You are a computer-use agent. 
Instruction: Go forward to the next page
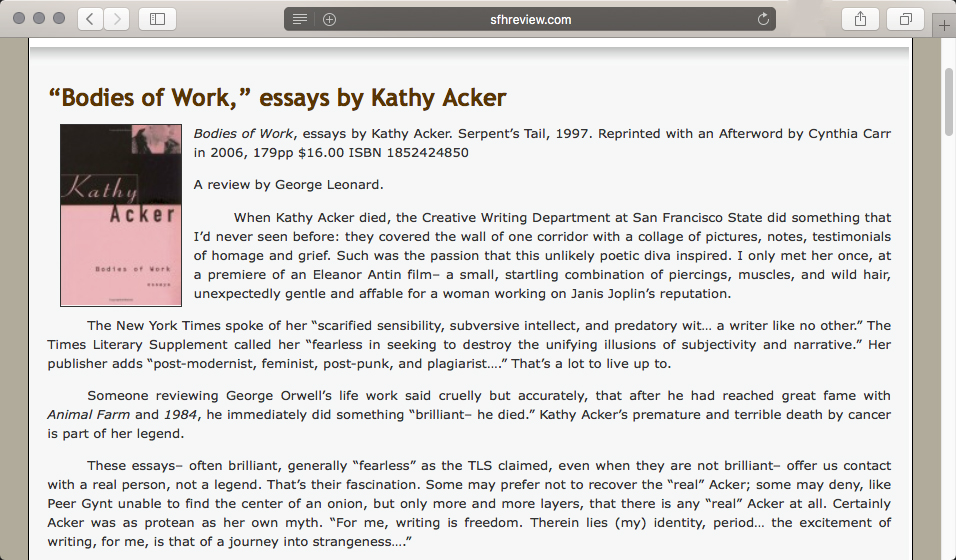tap(117, 19)
